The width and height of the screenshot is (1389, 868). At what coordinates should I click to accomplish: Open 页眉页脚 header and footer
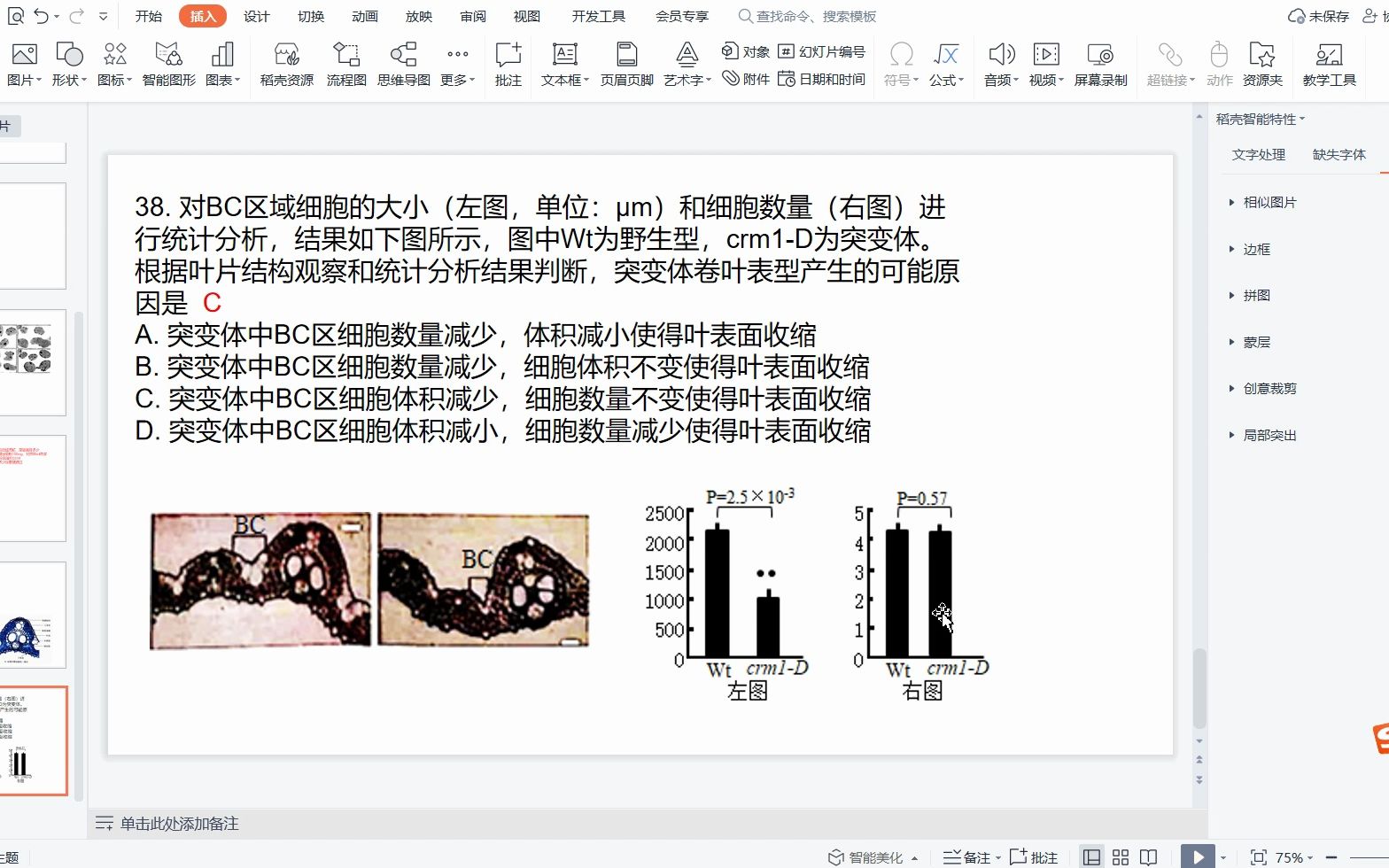626,65
